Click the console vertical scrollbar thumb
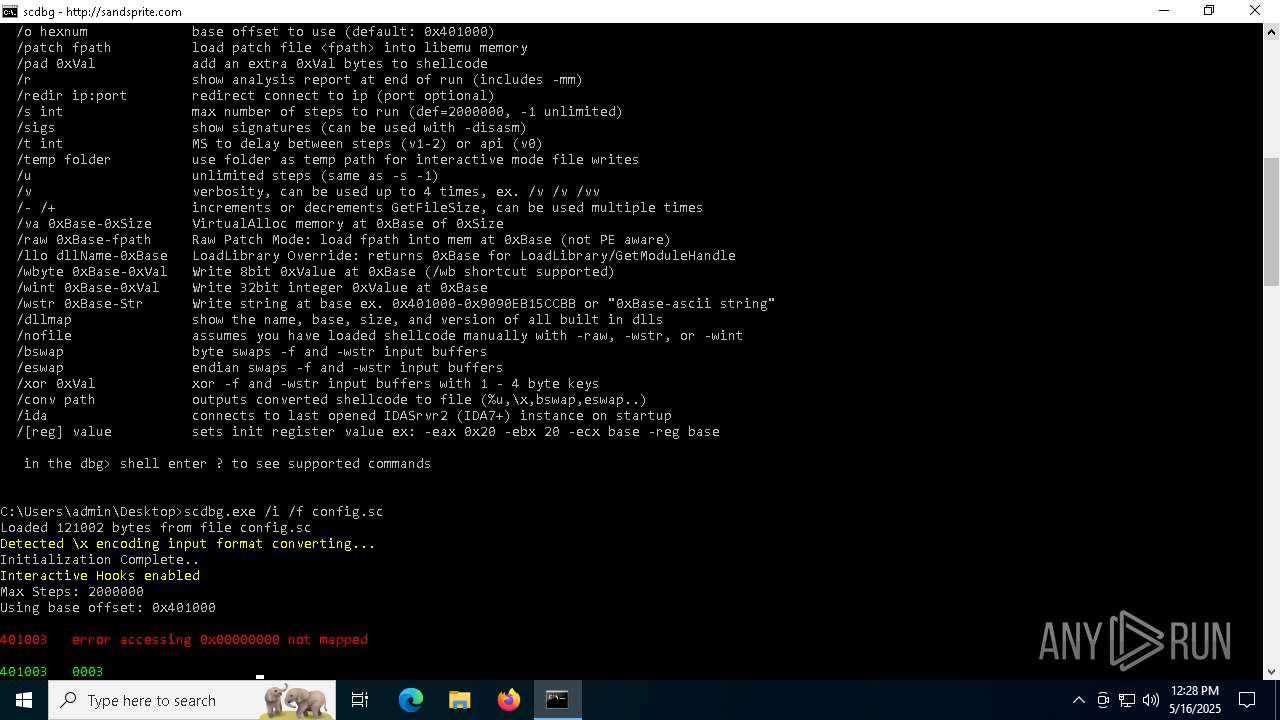The image size is (1280, 720). (1271, 221)
